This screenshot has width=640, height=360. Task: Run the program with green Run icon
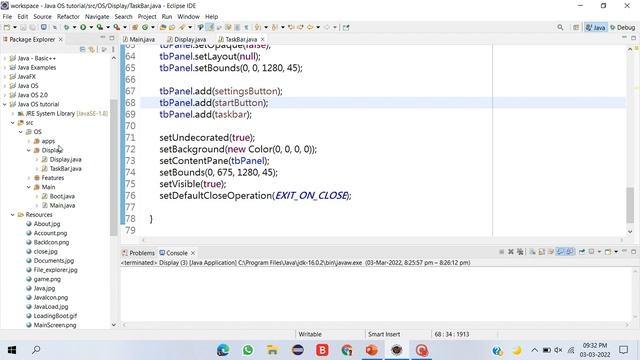point(83,27)
